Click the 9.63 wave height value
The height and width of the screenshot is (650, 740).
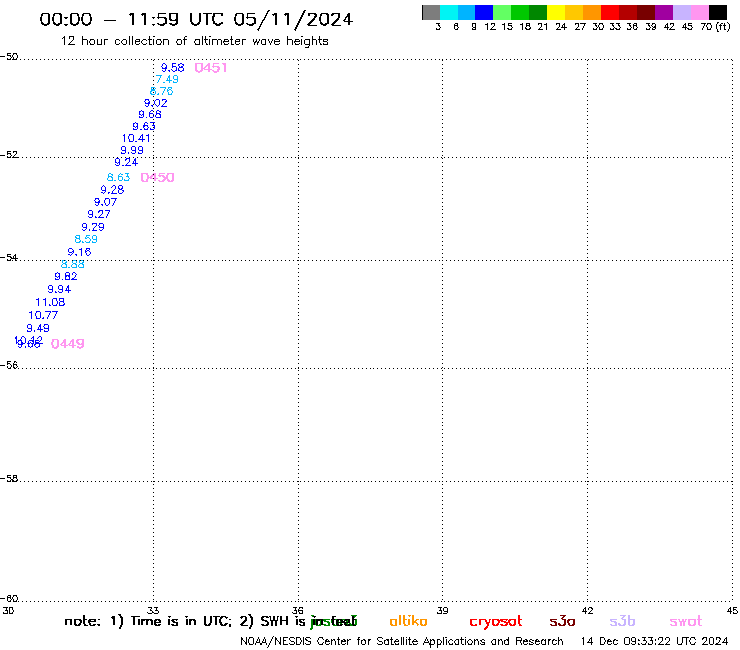(144, 126)
